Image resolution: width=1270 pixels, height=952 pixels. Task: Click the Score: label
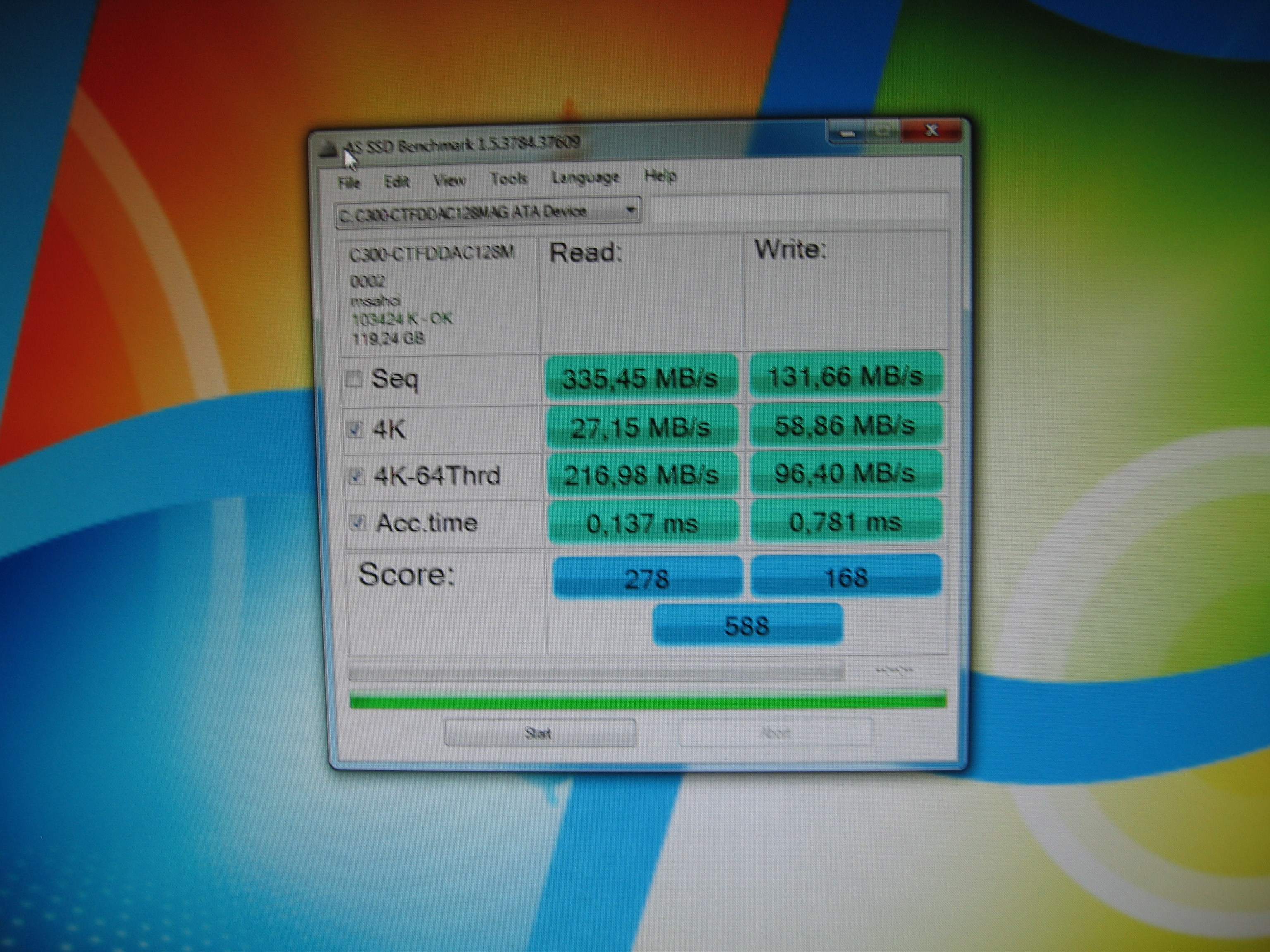pos(406,574)
